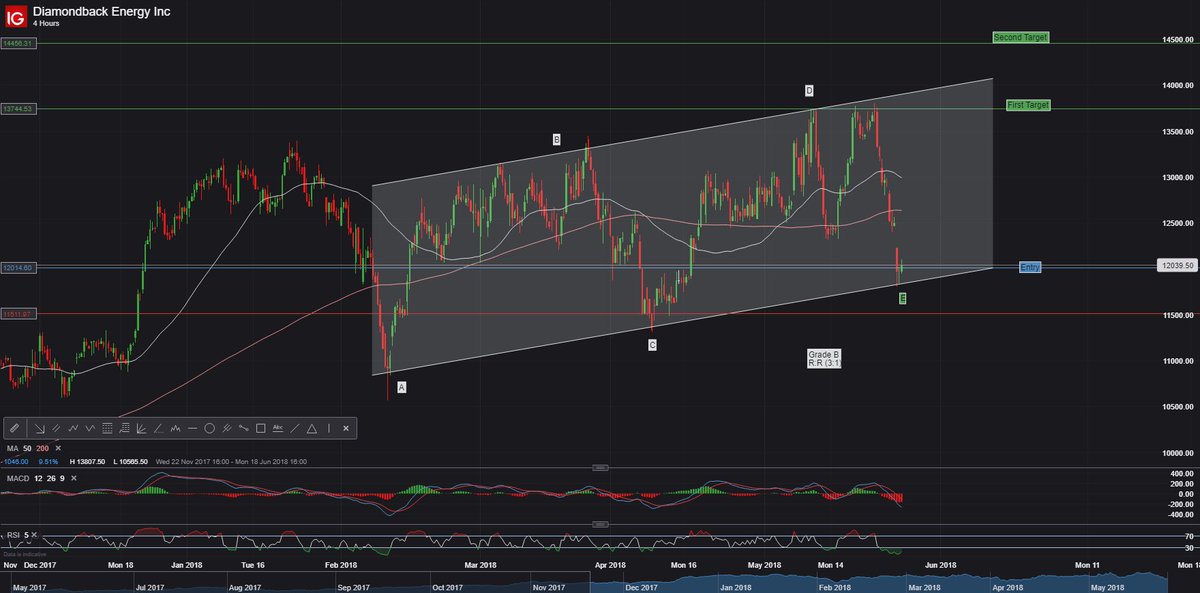Image resolution: width=1200 pixels, height=593 pixels.
Task: Select the horizontal line tool
Action: tap(192, 428)
